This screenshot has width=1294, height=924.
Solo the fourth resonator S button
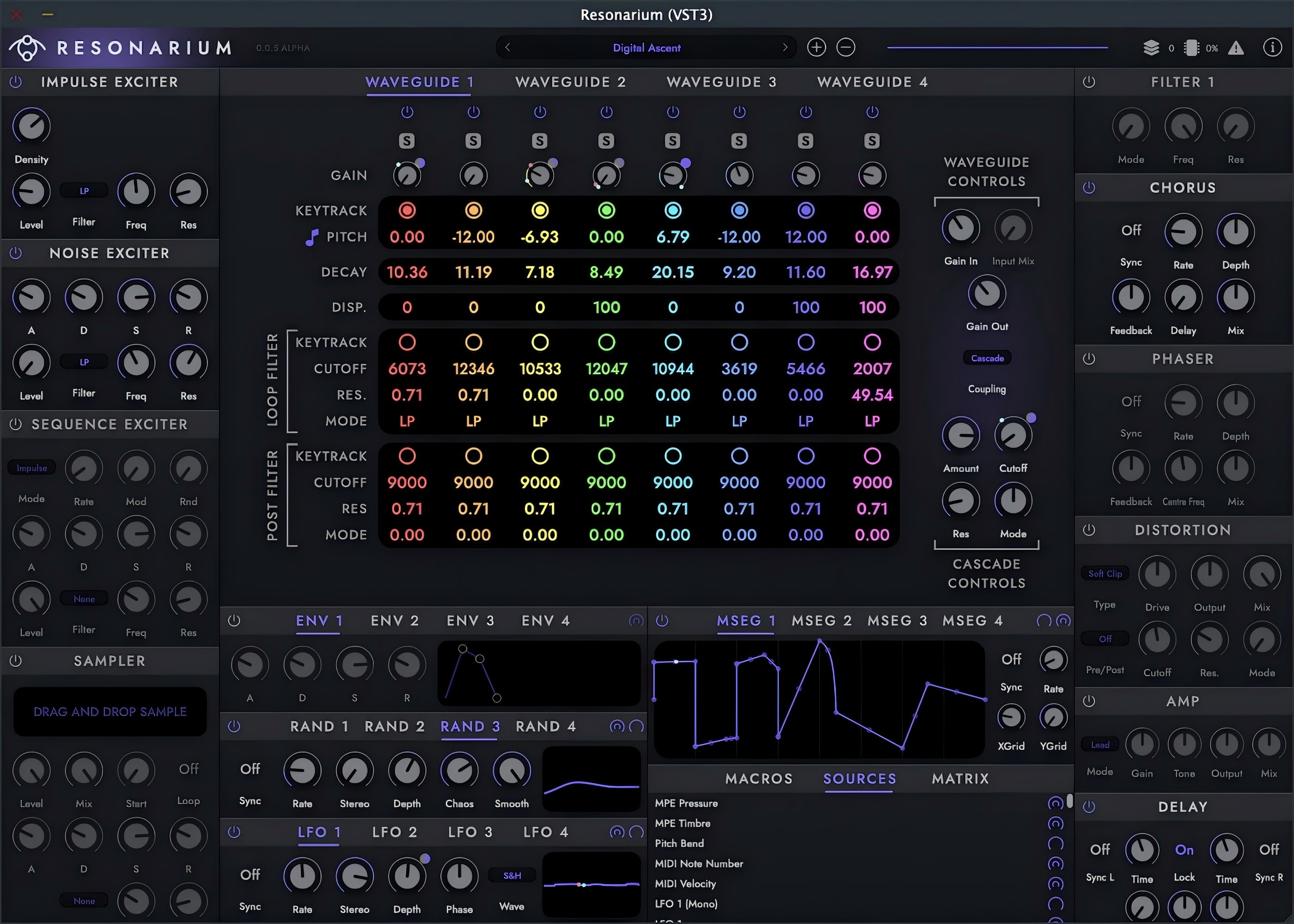606,140
